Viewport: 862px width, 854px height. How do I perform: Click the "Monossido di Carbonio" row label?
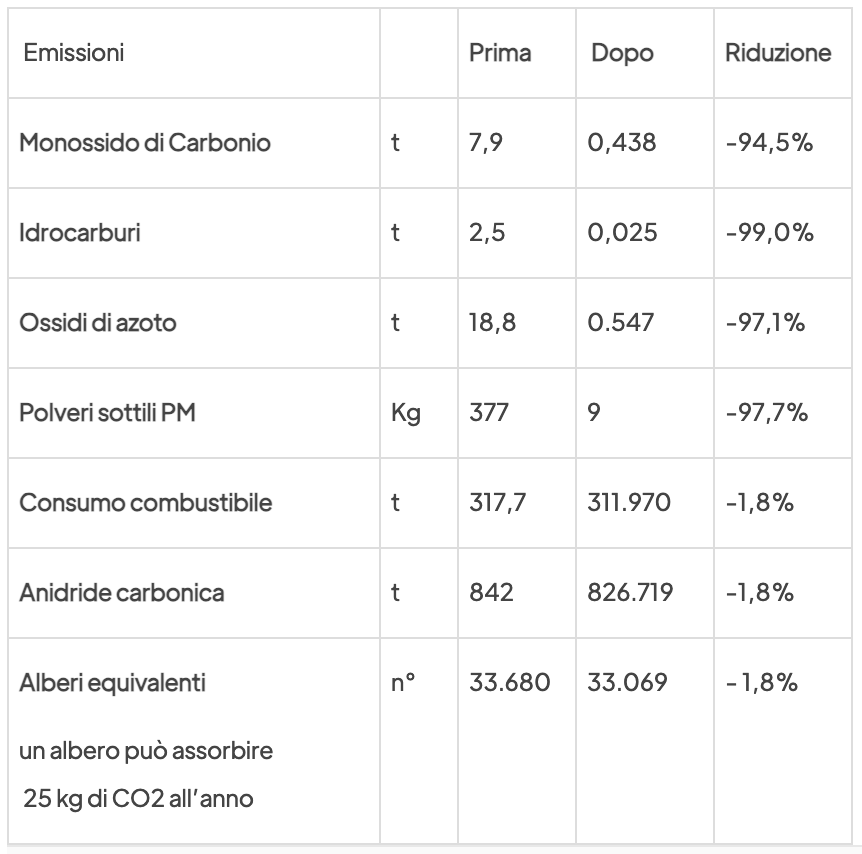[x=145, y=143]
